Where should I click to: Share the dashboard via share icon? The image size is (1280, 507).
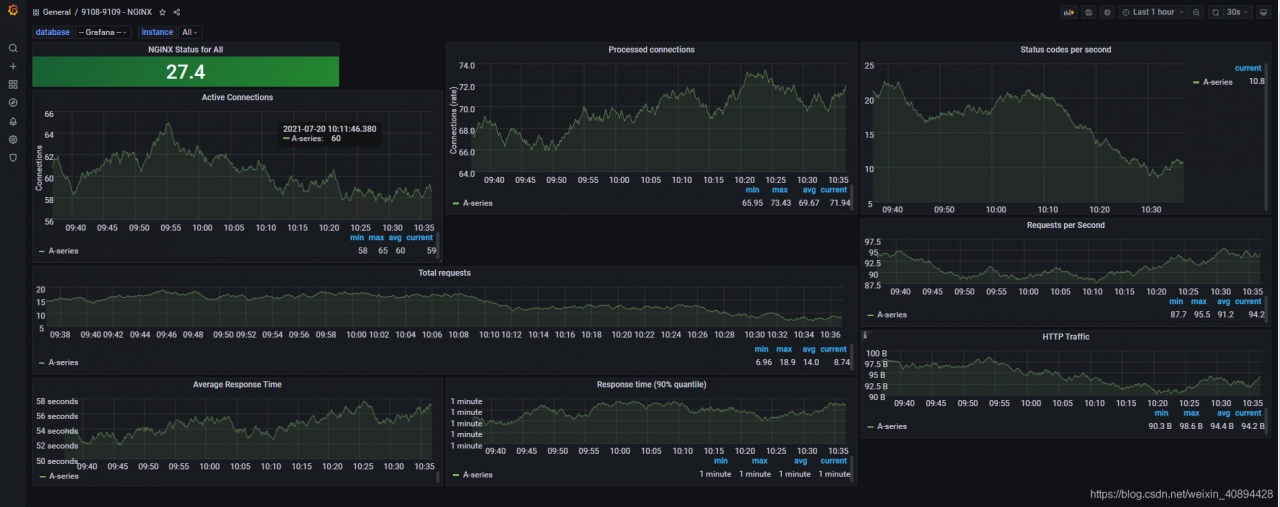point(177,12)
